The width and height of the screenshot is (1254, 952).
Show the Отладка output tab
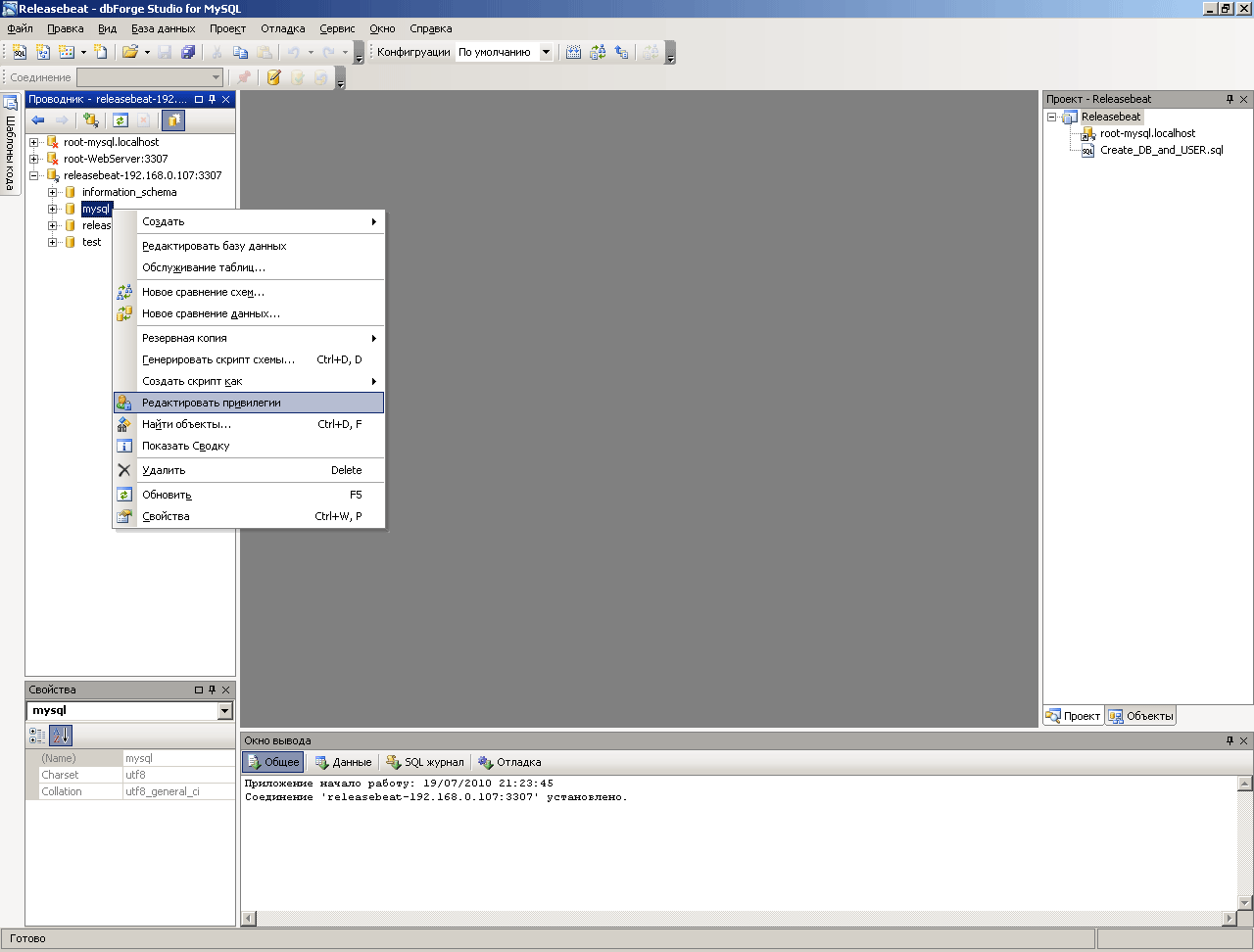[x=509, y=762]
